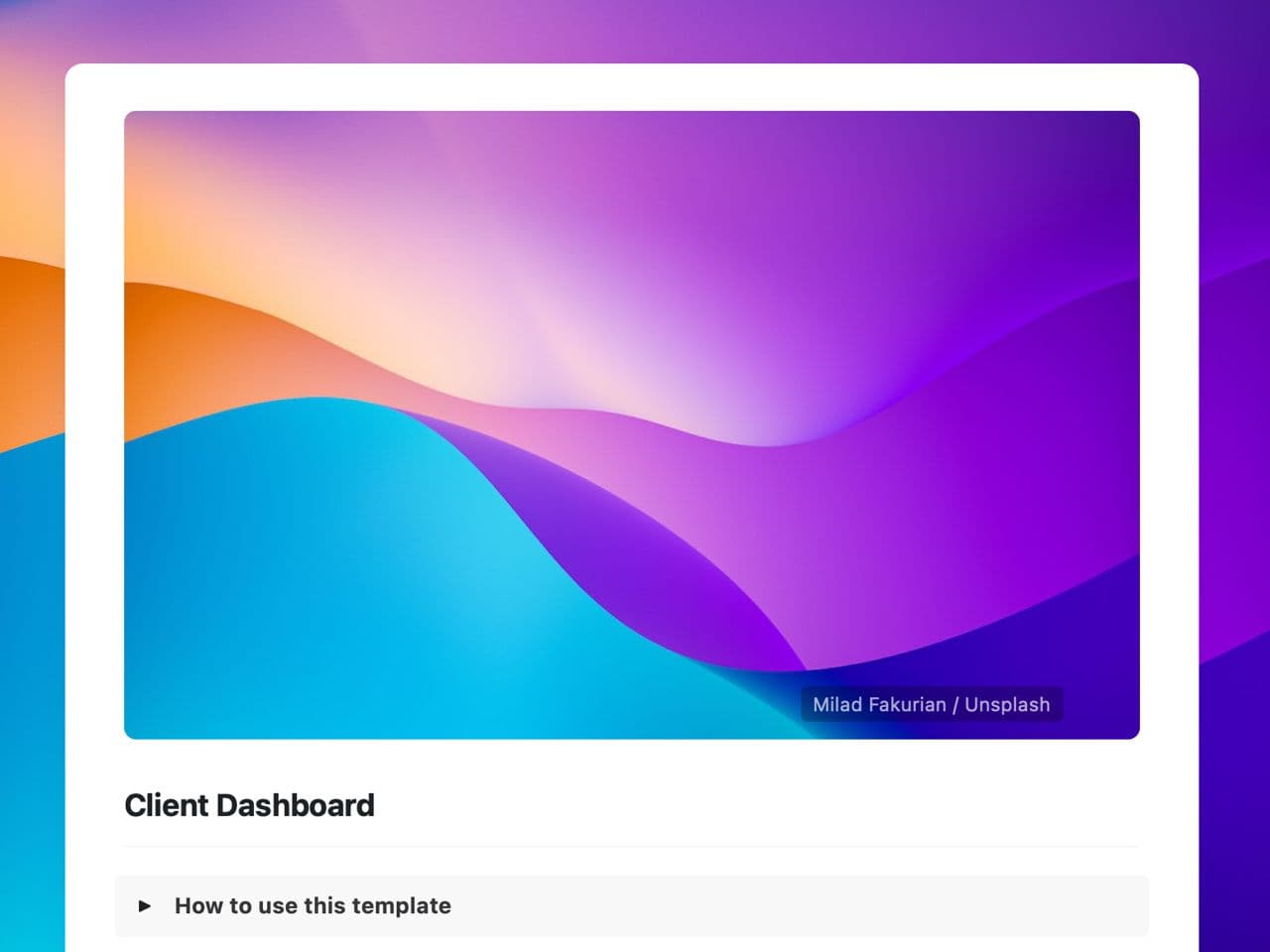Click the 'How to use this template' heading text
Image resolution: width=1270 pixels, height=952 pixels.
(x=313, y=905)
